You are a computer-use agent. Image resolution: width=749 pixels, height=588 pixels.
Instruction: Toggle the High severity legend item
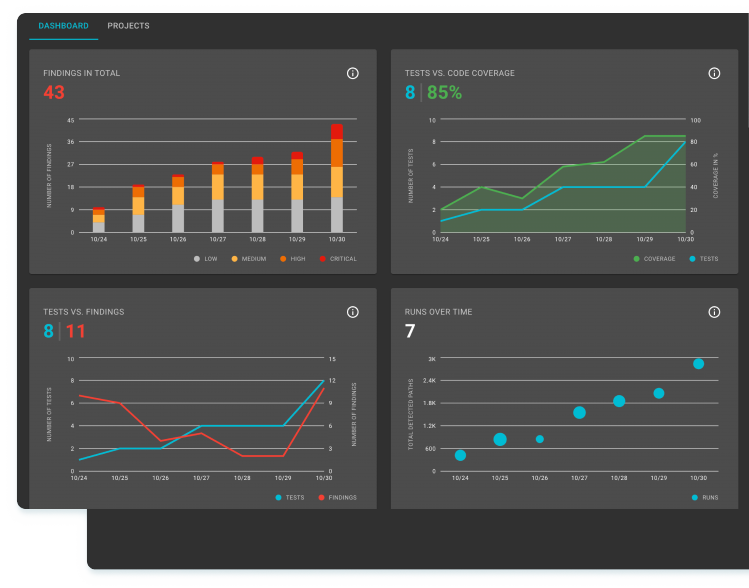(x=293, y=259)
